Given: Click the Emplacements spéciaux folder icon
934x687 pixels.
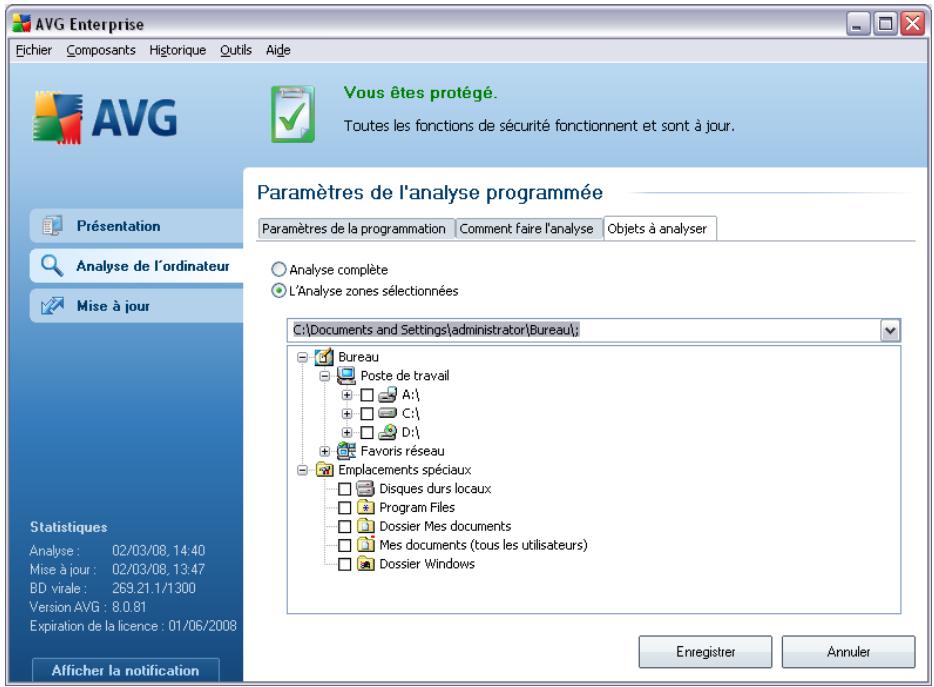Looking at the screenshot, I should tap(325, 470).
